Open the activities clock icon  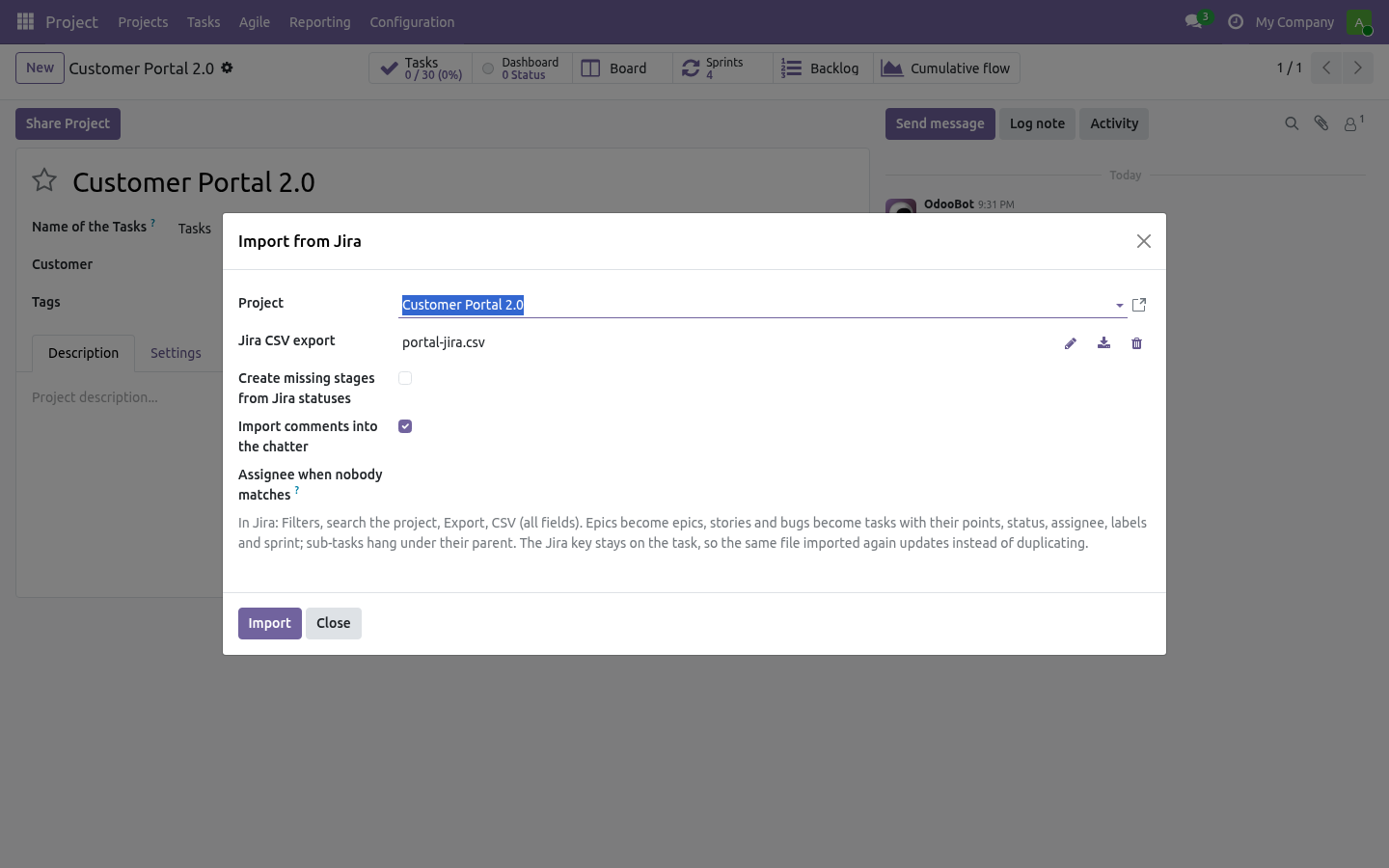(1235, 21)
